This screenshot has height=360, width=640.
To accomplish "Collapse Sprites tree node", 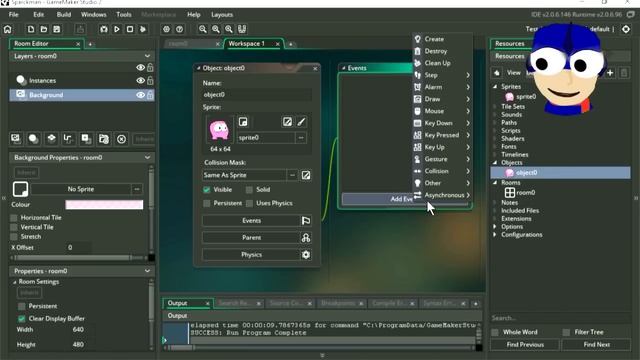I will (495, 87).
